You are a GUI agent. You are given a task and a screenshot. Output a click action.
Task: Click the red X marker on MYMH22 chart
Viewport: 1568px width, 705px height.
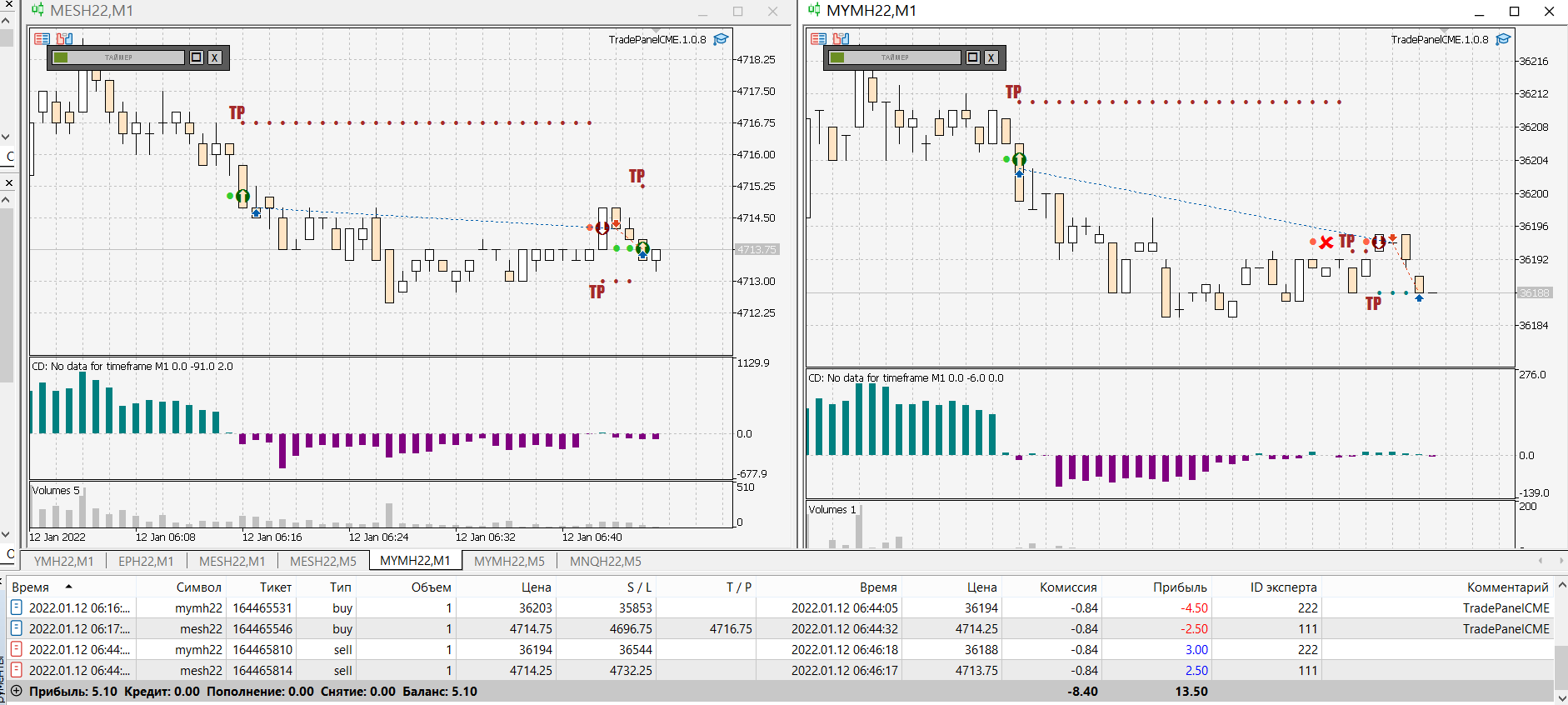click(1326, 242)
